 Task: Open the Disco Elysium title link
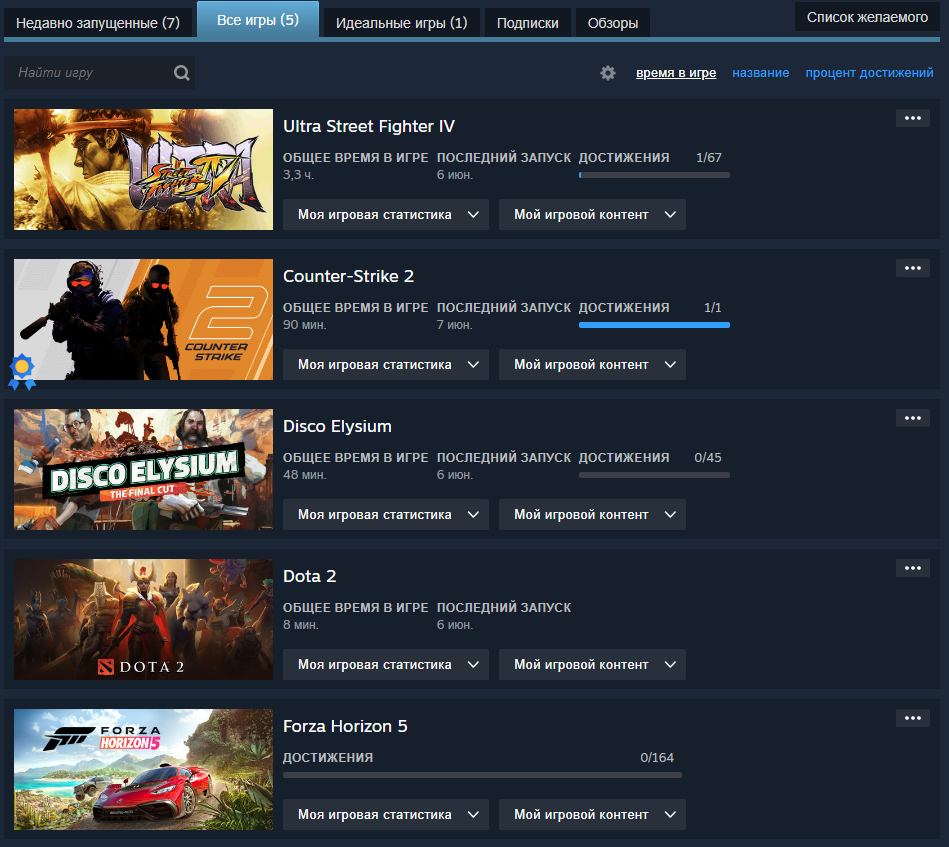point(337,427)
